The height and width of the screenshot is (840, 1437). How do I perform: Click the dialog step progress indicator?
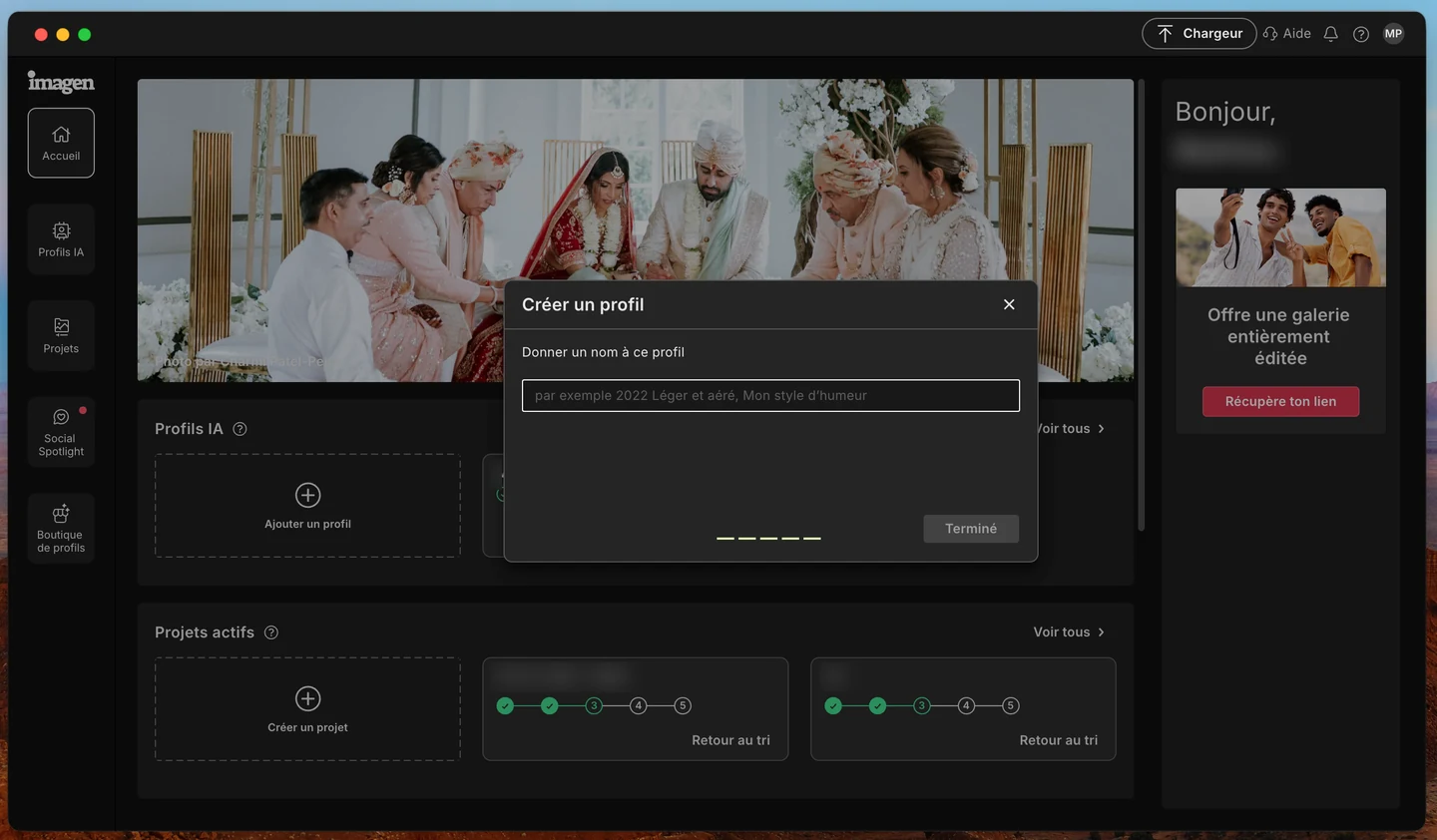pyautogui.click(x=768, y=538)
